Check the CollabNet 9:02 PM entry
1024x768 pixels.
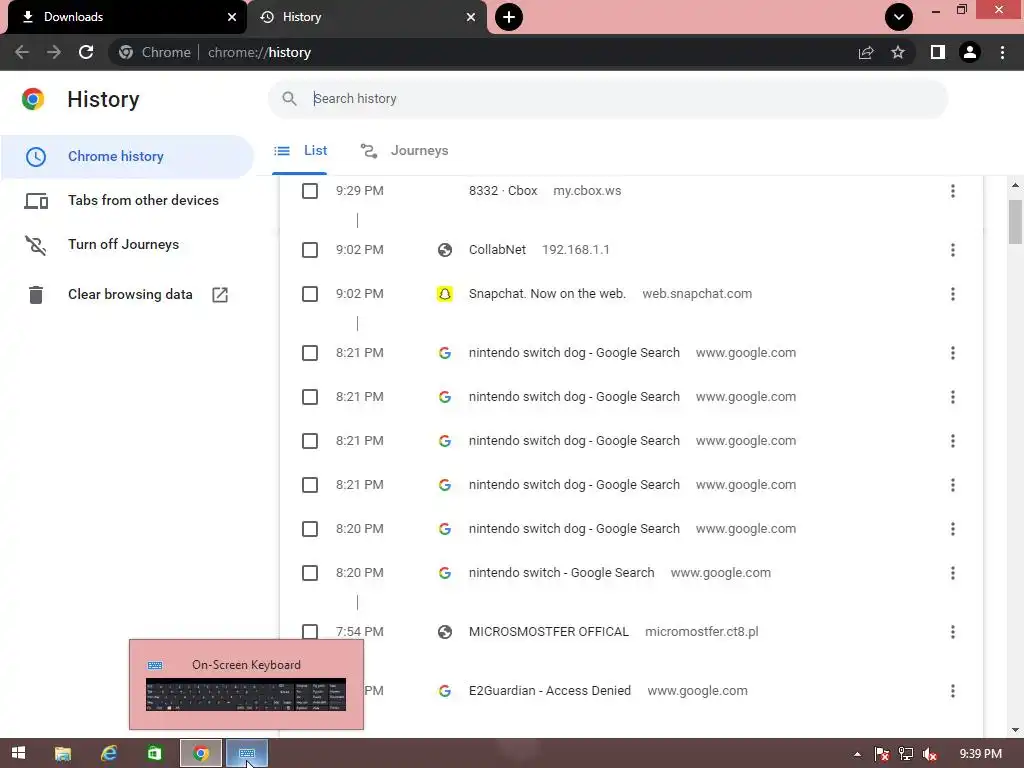310,250
